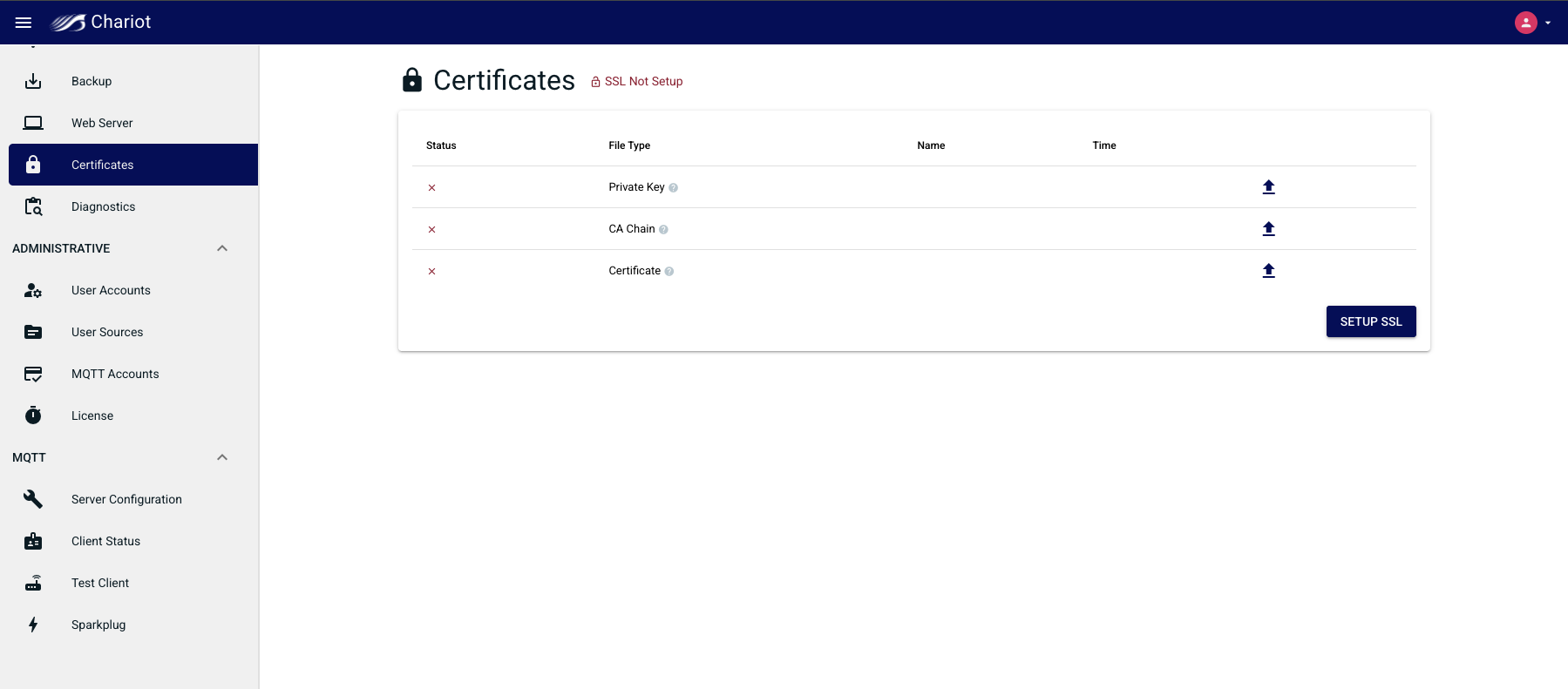The width and height of the screenshot is (1568, 689).
Task: Go to Web Server settings
Action: (102, 123)
